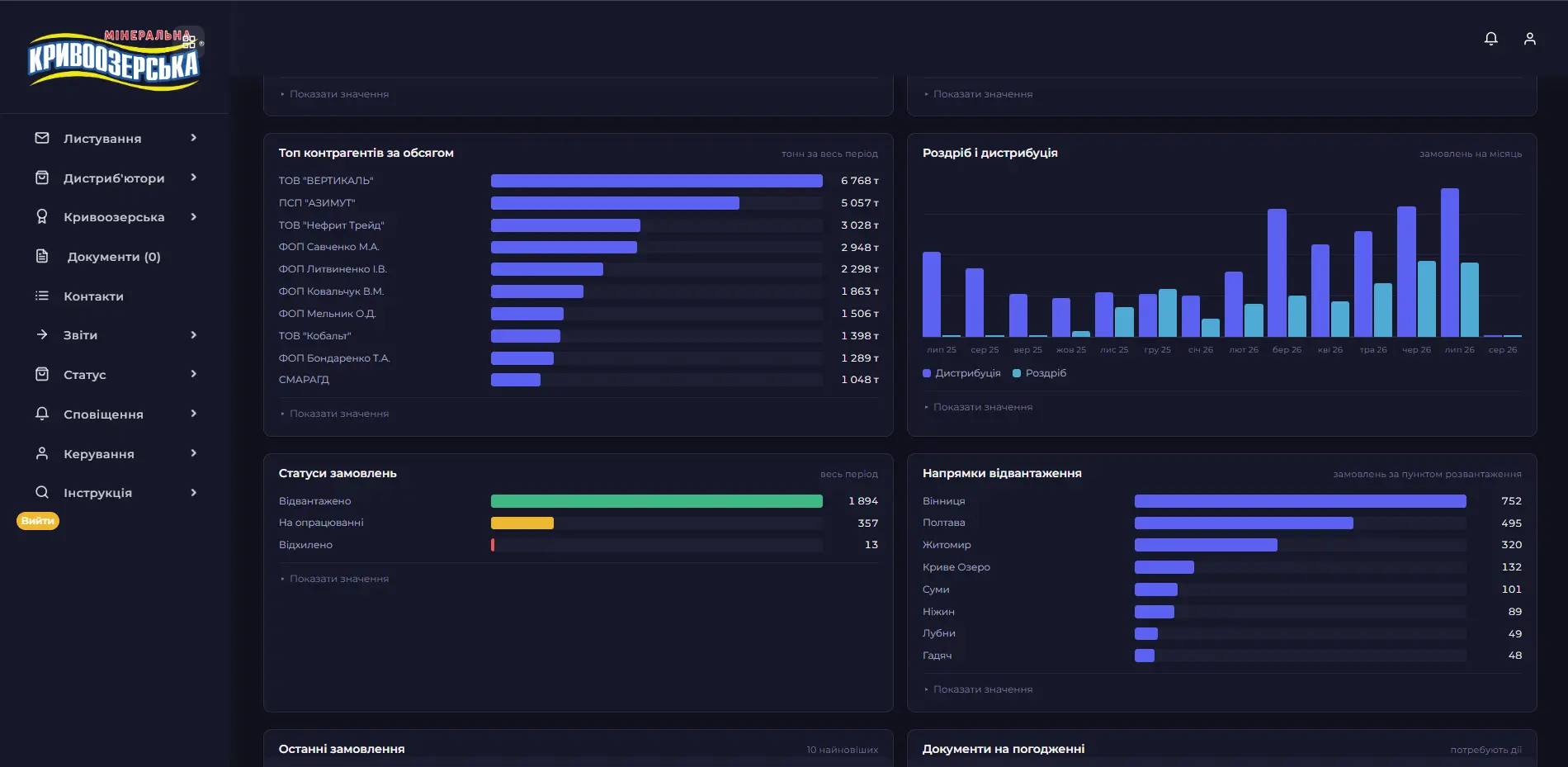Click the person icon for Керування

click(x=42, y=453)
